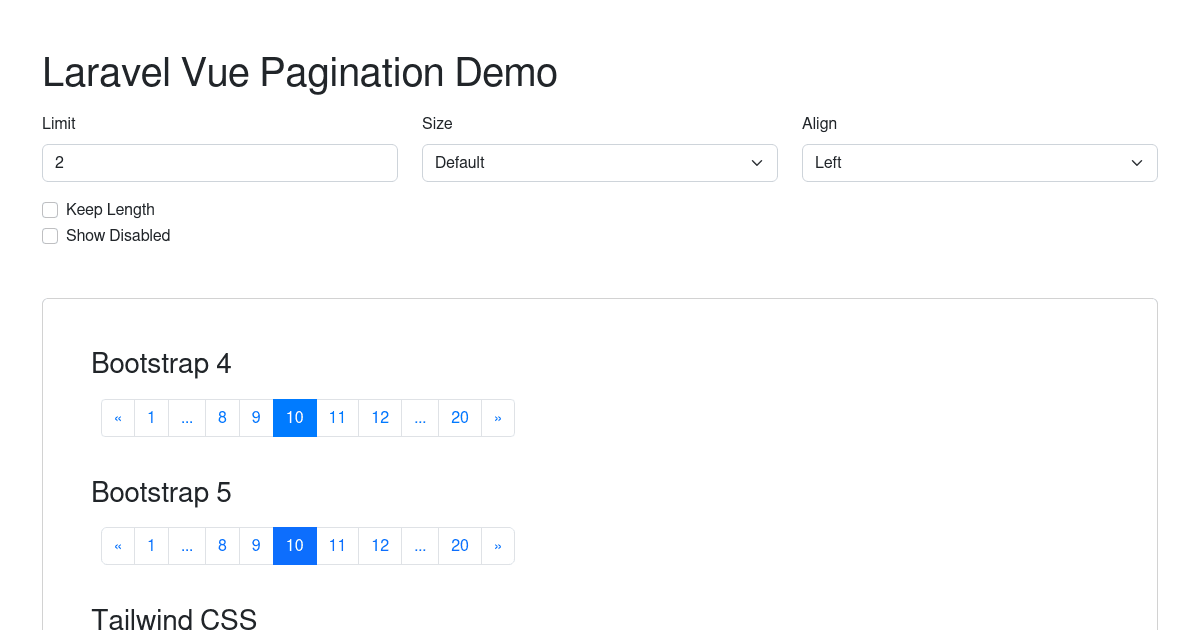Open page 8 in Bootstrap 4 pagination

tap(222, 418)
